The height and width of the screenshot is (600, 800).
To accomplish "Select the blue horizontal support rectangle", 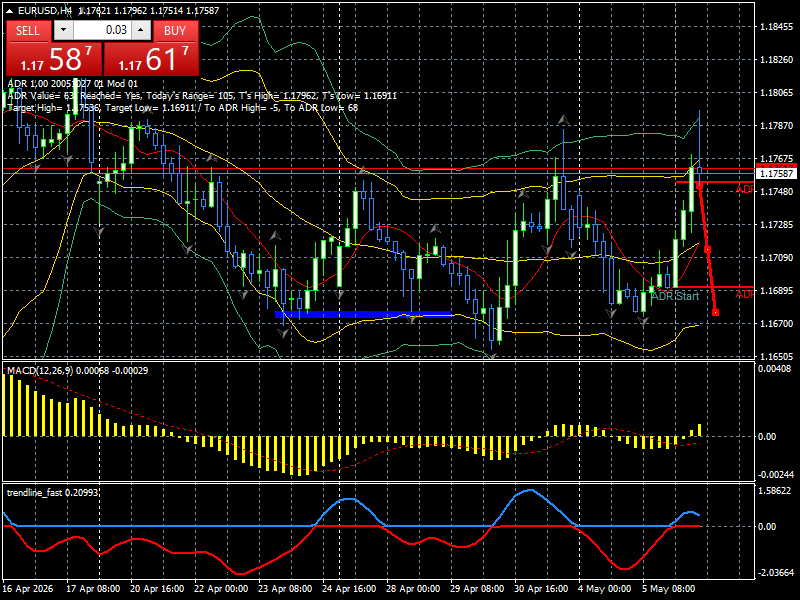I will (x=363, y=314).
